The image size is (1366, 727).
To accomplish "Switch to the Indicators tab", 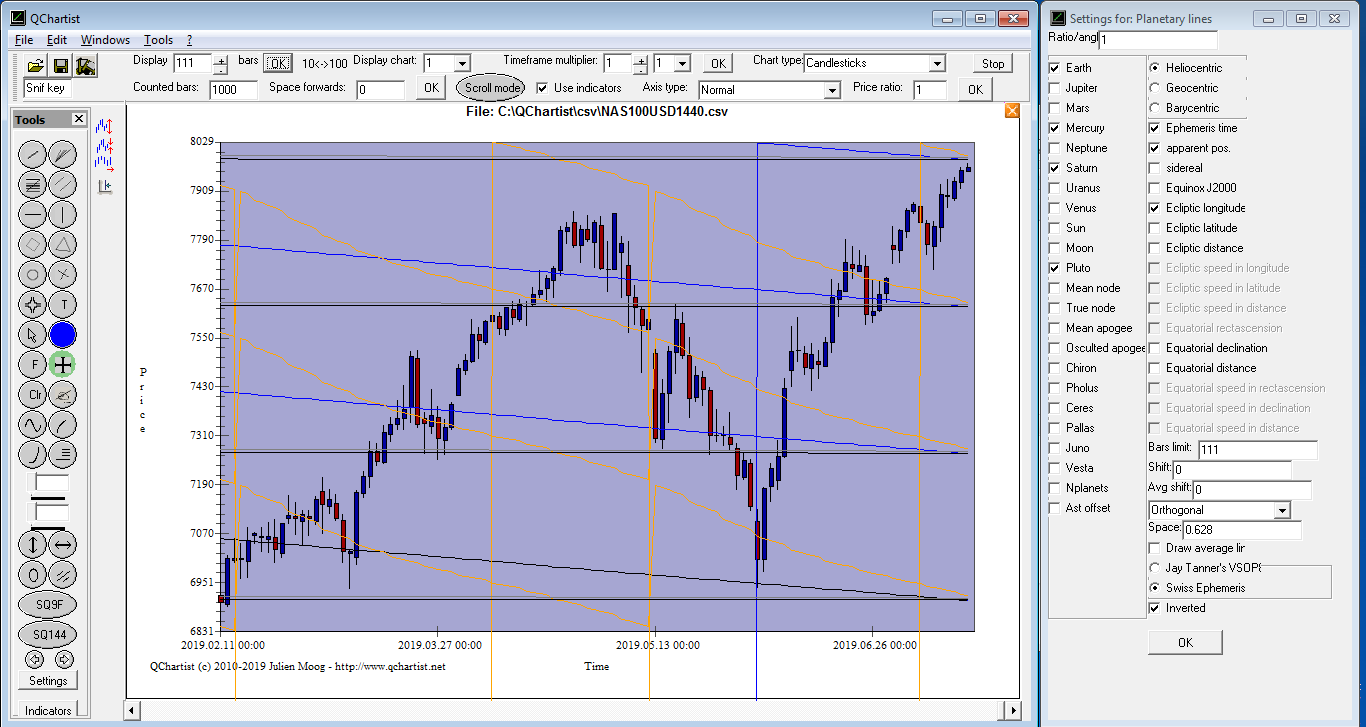I will coord(48,711).
